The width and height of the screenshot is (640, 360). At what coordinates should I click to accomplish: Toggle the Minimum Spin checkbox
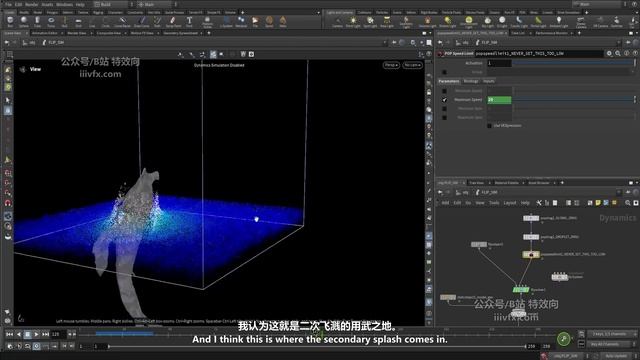point(444,109)
